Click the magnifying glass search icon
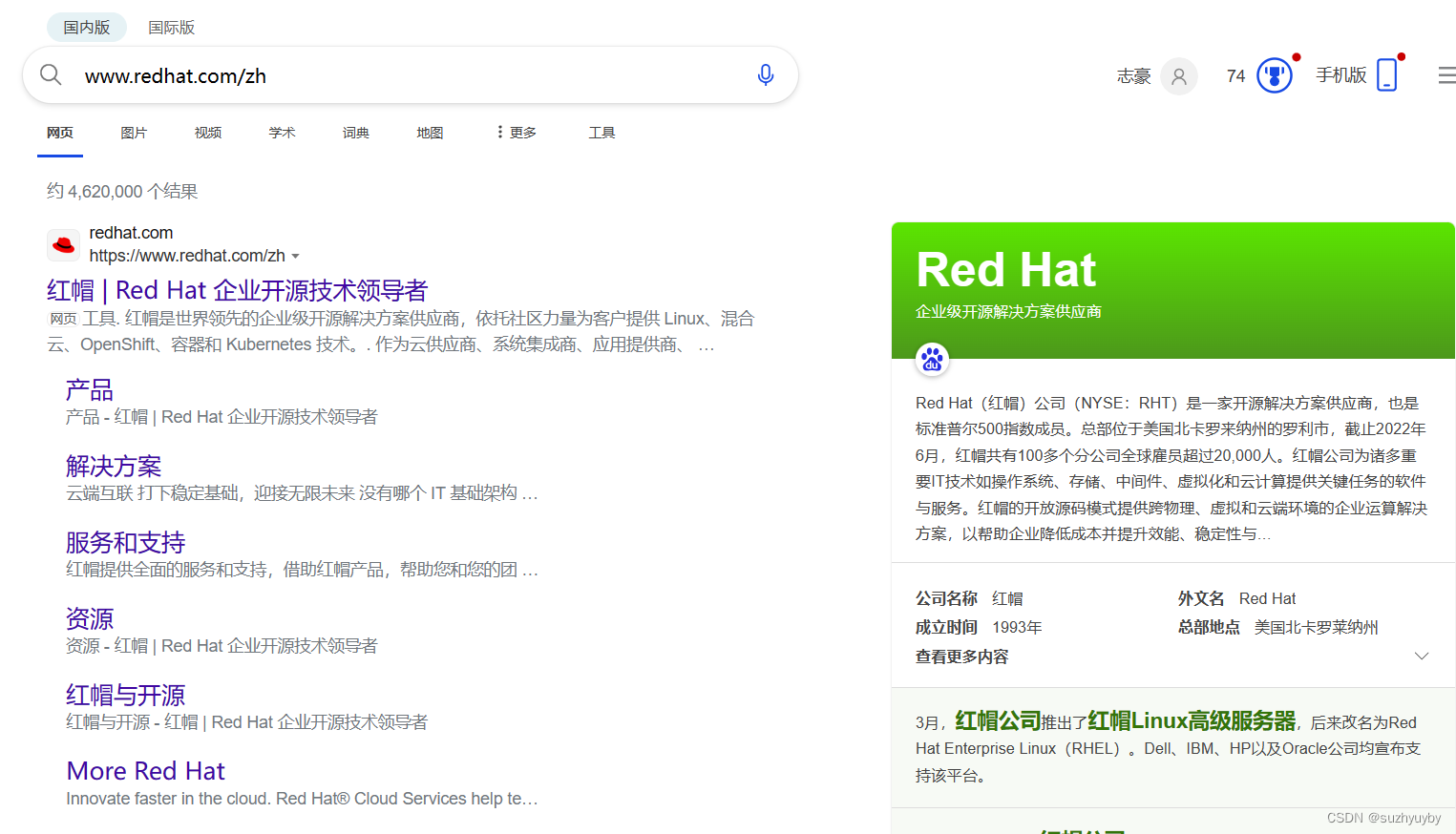 coord(51,74)
